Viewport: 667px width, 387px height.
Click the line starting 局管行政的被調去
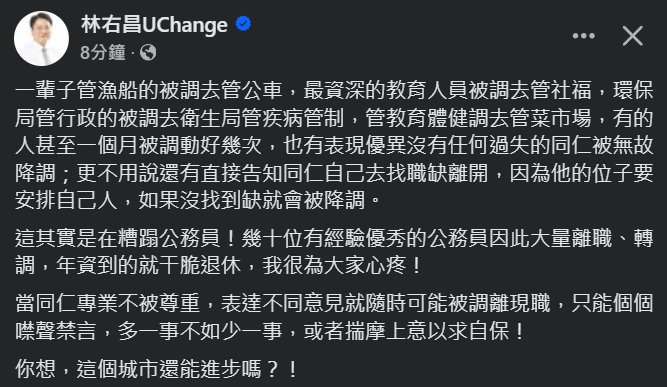[334, 118]
